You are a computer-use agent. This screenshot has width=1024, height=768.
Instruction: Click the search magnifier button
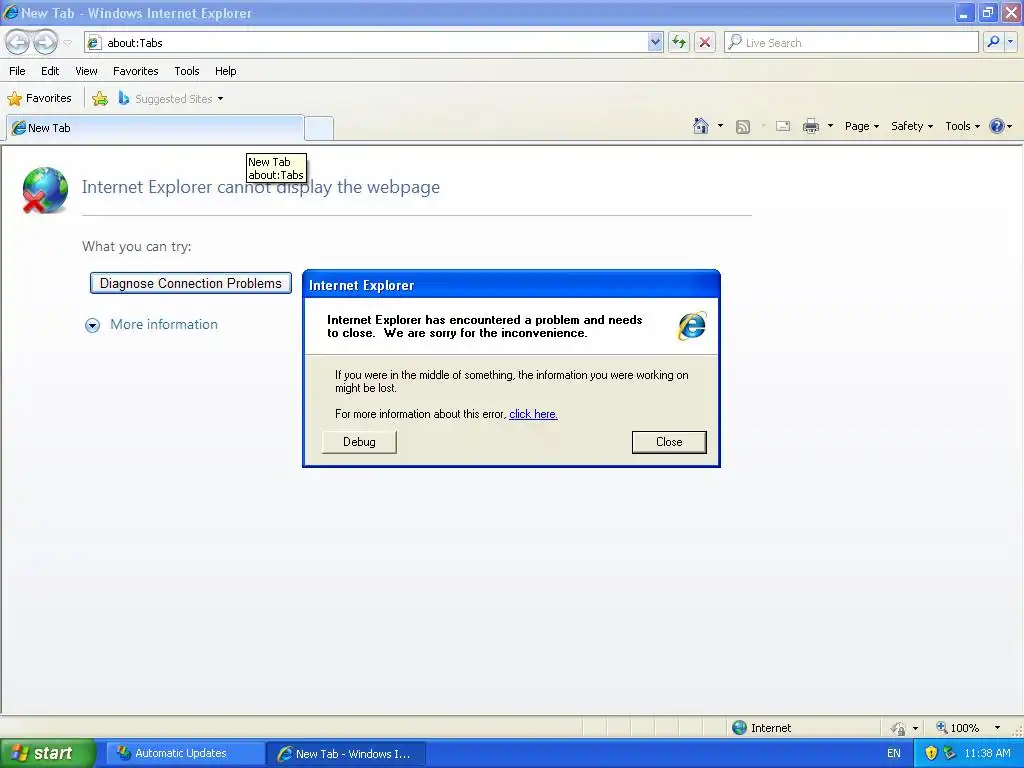click(x=993, y=42)
